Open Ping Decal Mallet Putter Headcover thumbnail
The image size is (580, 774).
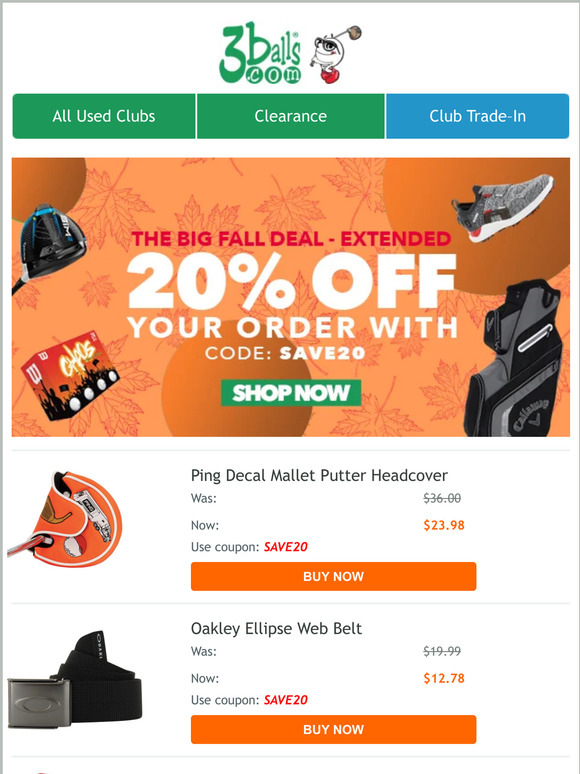click(65, 517)
